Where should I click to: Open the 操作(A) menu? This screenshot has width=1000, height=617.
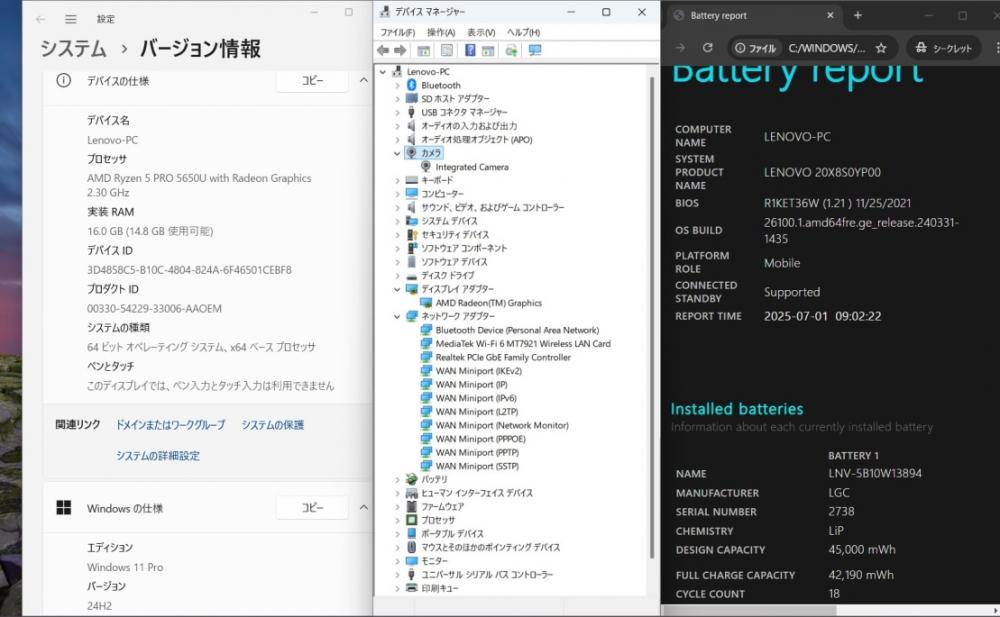(x=441, y=32)
